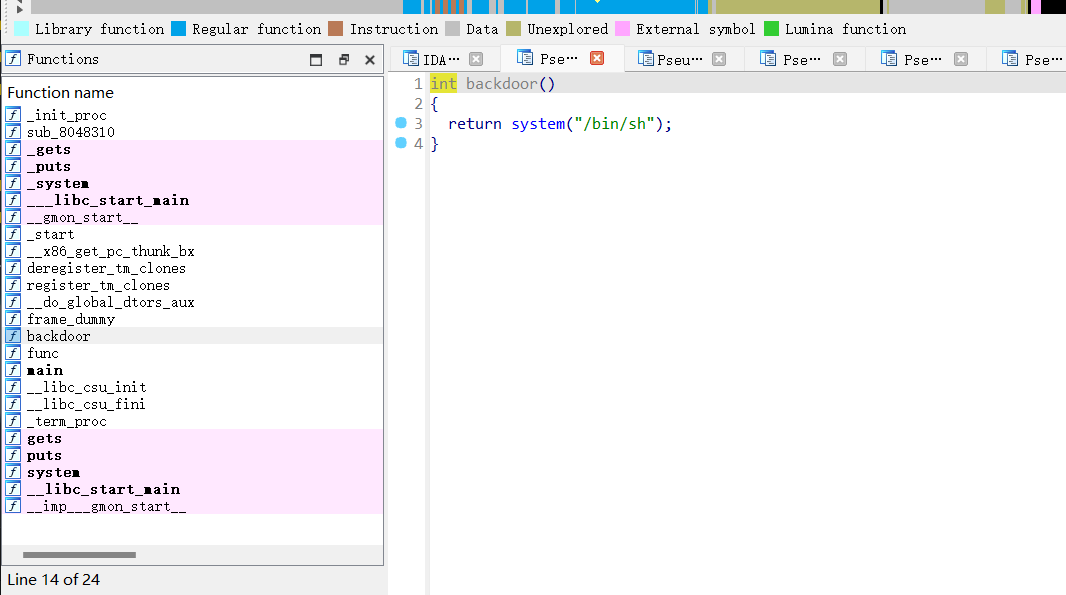Click the 'int' return type keyword
This screenshot has height=595, width=1066.
(443, 84)
